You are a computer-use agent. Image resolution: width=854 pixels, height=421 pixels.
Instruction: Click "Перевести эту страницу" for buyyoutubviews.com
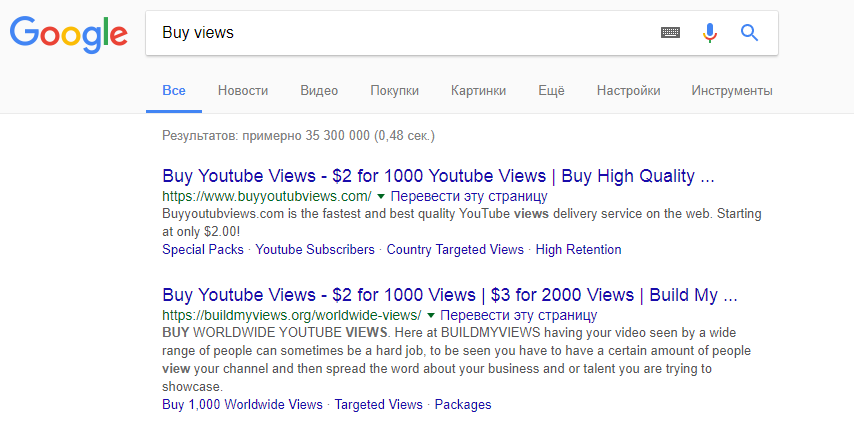pos(469,196)
